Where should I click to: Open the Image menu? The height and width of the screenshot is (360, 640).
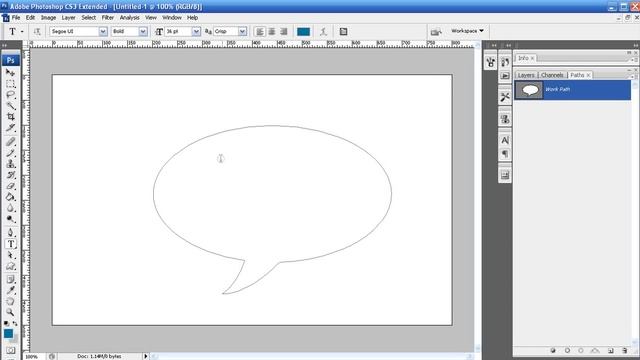[48, 18]
